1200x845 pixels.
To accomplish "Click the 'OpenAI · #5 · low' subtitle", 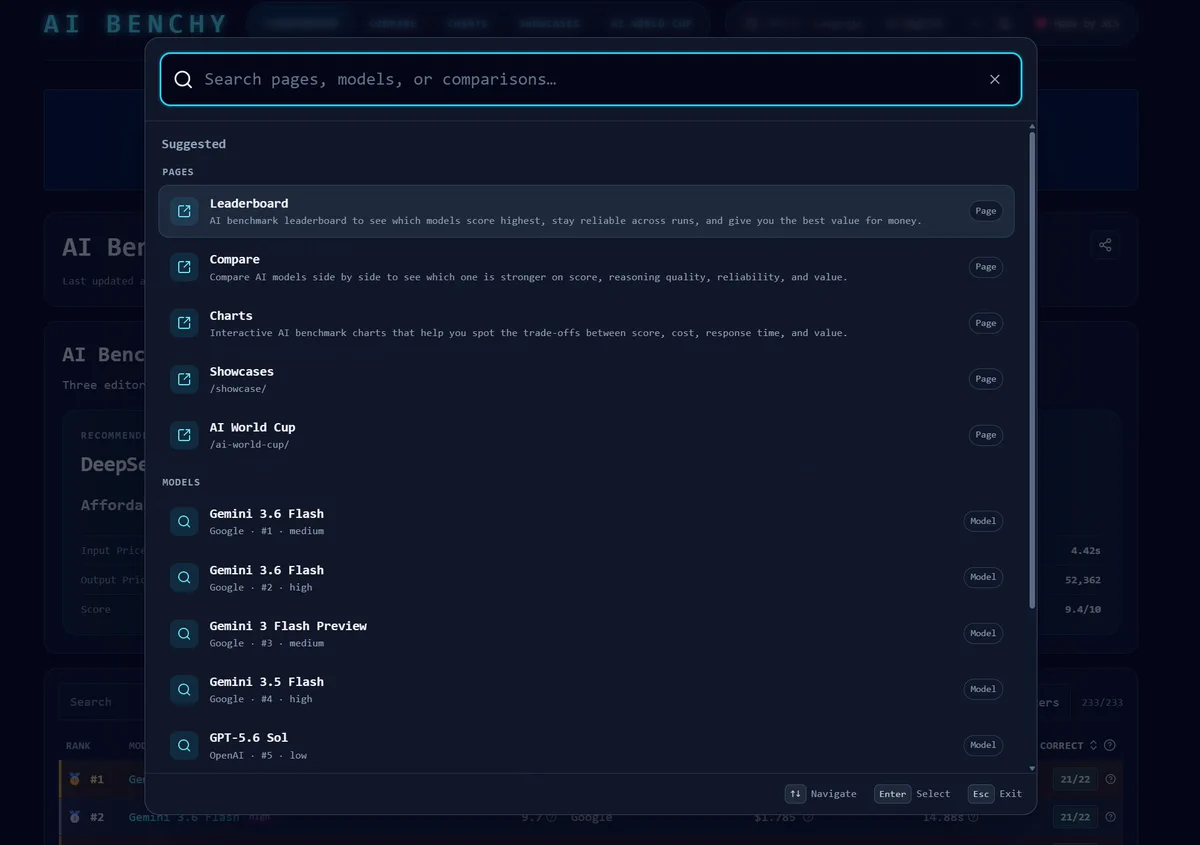I will 258,755.
